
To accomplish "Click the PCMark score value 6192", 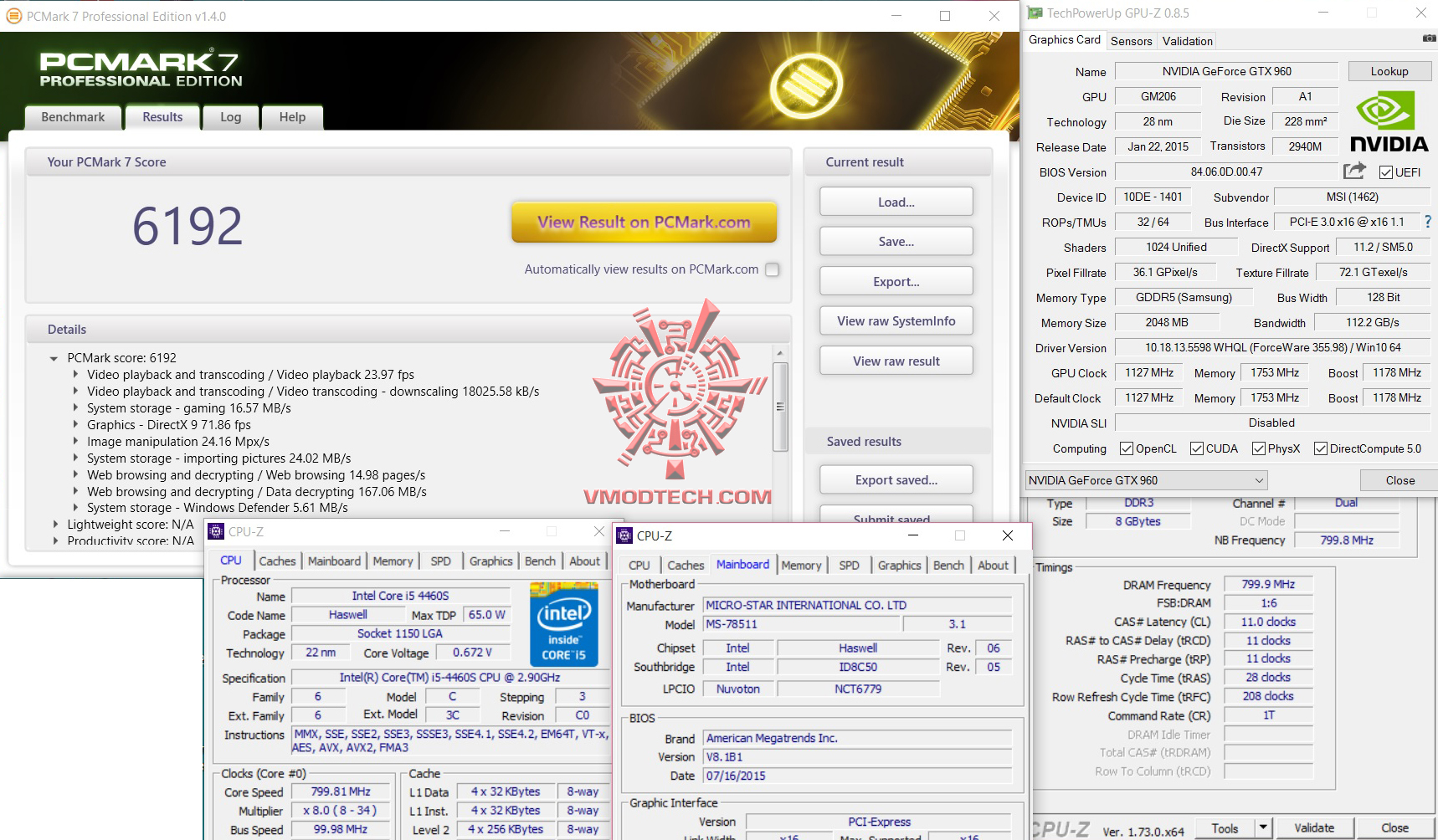I will click(x=187, y=226).
